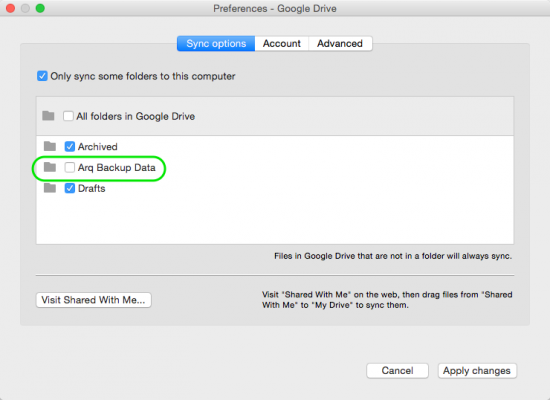Check the All folders in Google Drive box
This screenshot has width=550, height=400.
68,116
